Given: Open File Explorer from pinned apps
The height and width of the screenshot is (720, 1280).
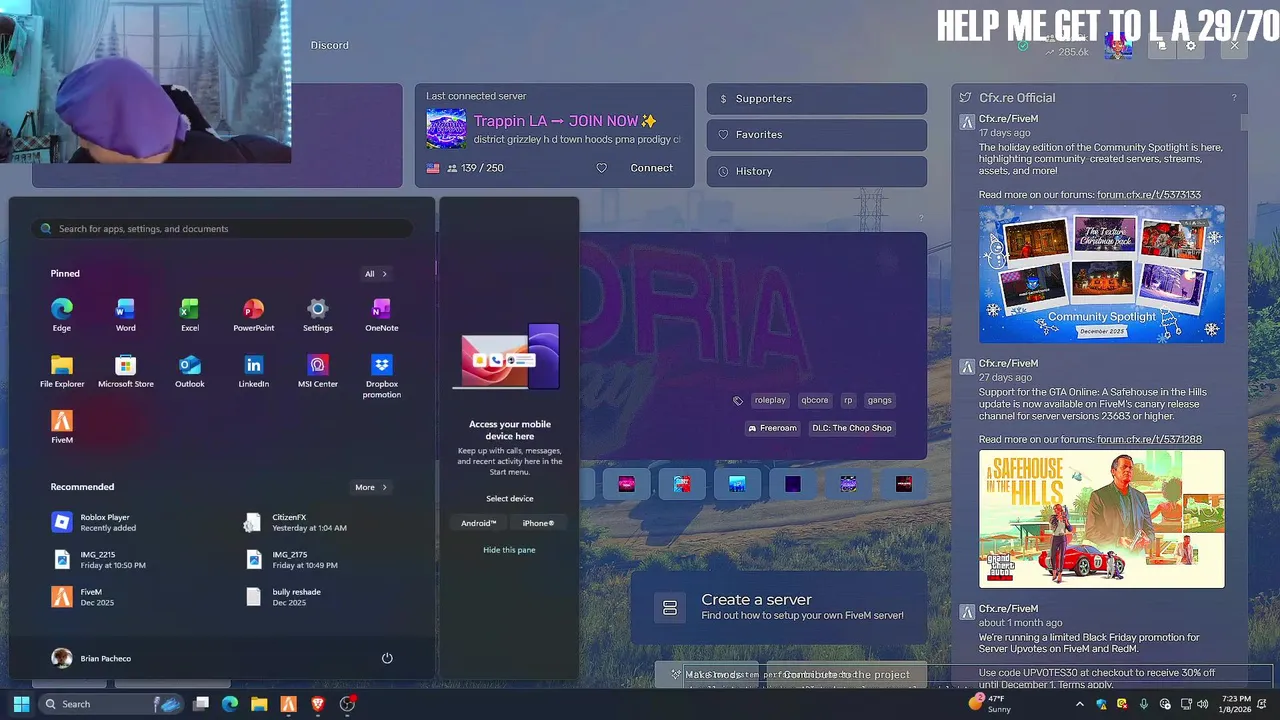Looking at the screenshot, I should [62, 370].
